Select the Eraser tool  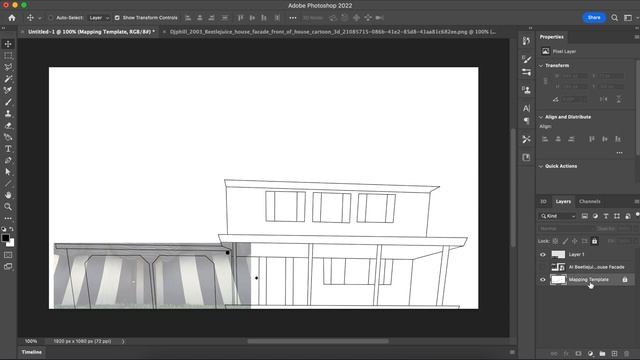coord(8,126)
